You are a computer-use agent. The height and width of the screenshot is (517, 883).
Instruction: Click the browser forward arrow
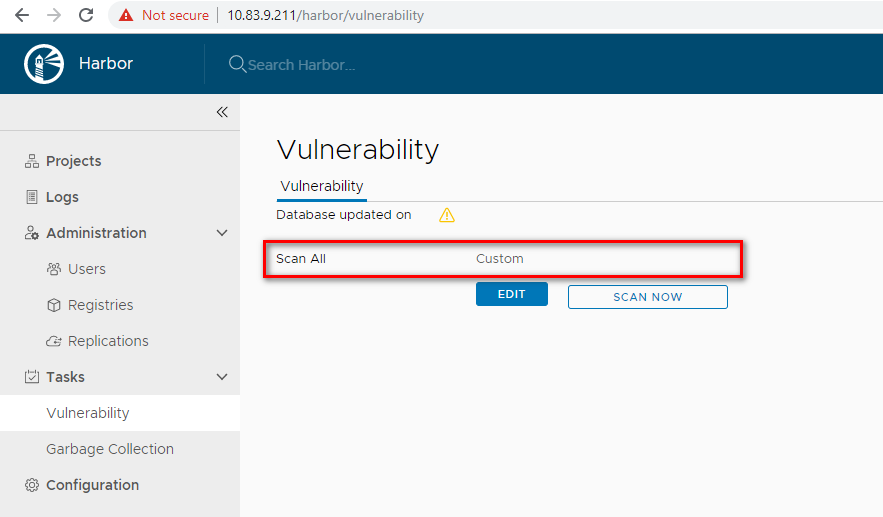tap(54, 15)
